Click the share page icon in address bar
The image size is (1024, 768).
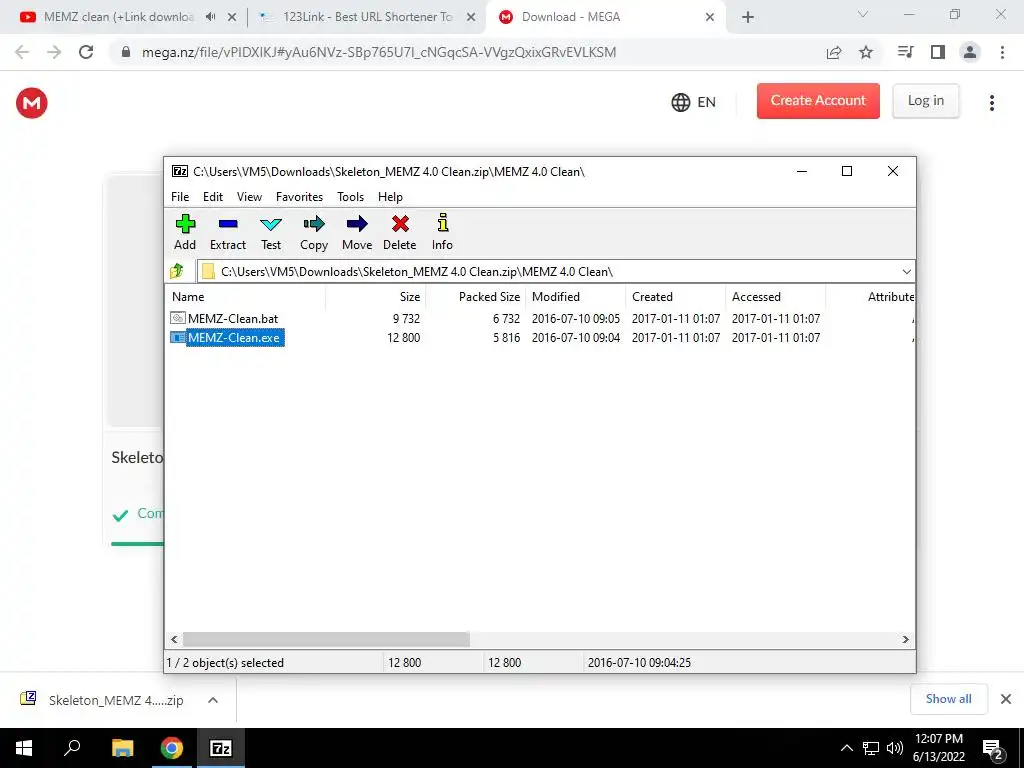(834, 52)
